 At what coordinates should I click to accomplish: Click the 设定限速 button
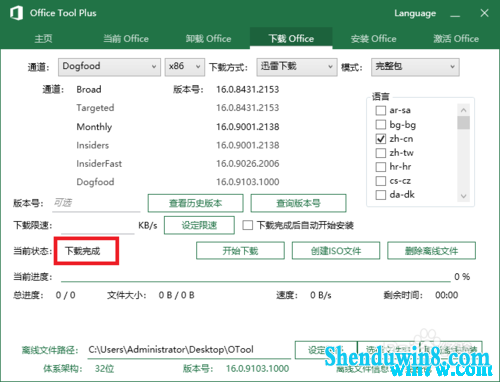[199, 225]
